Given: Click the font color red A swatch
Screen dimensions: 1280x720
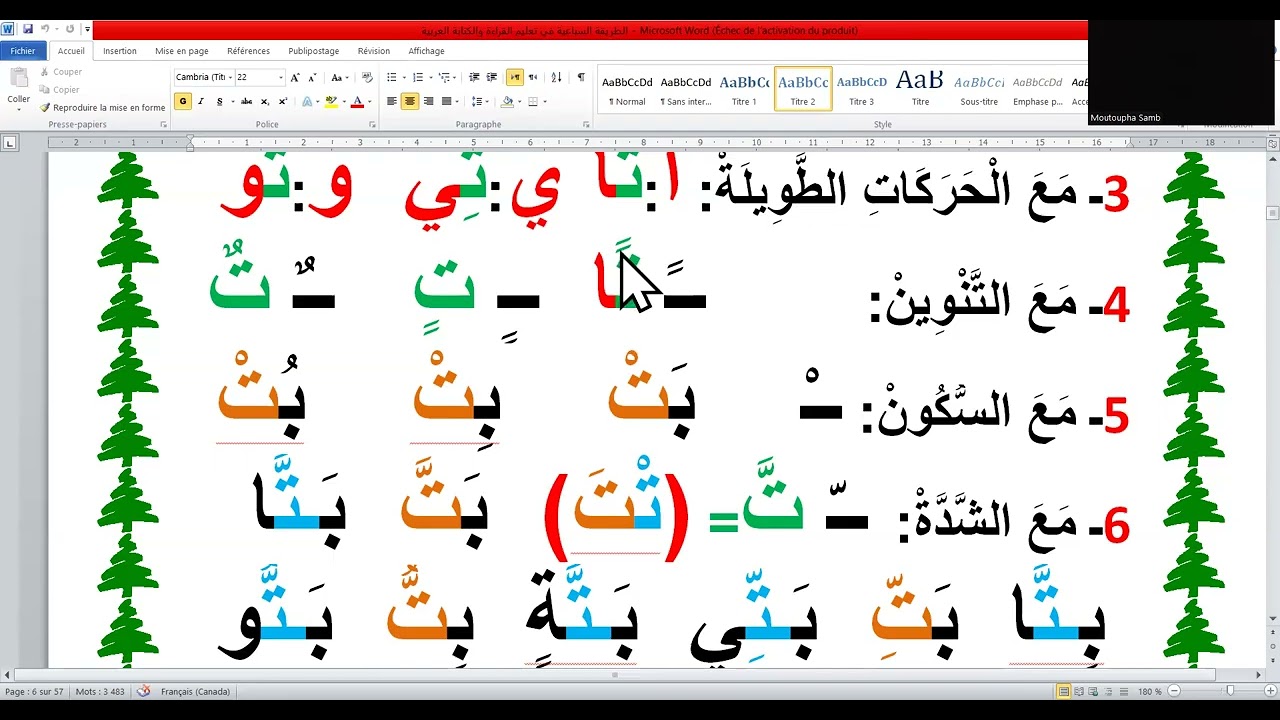Looking at the screenshot, I should (x=357, y=101).
